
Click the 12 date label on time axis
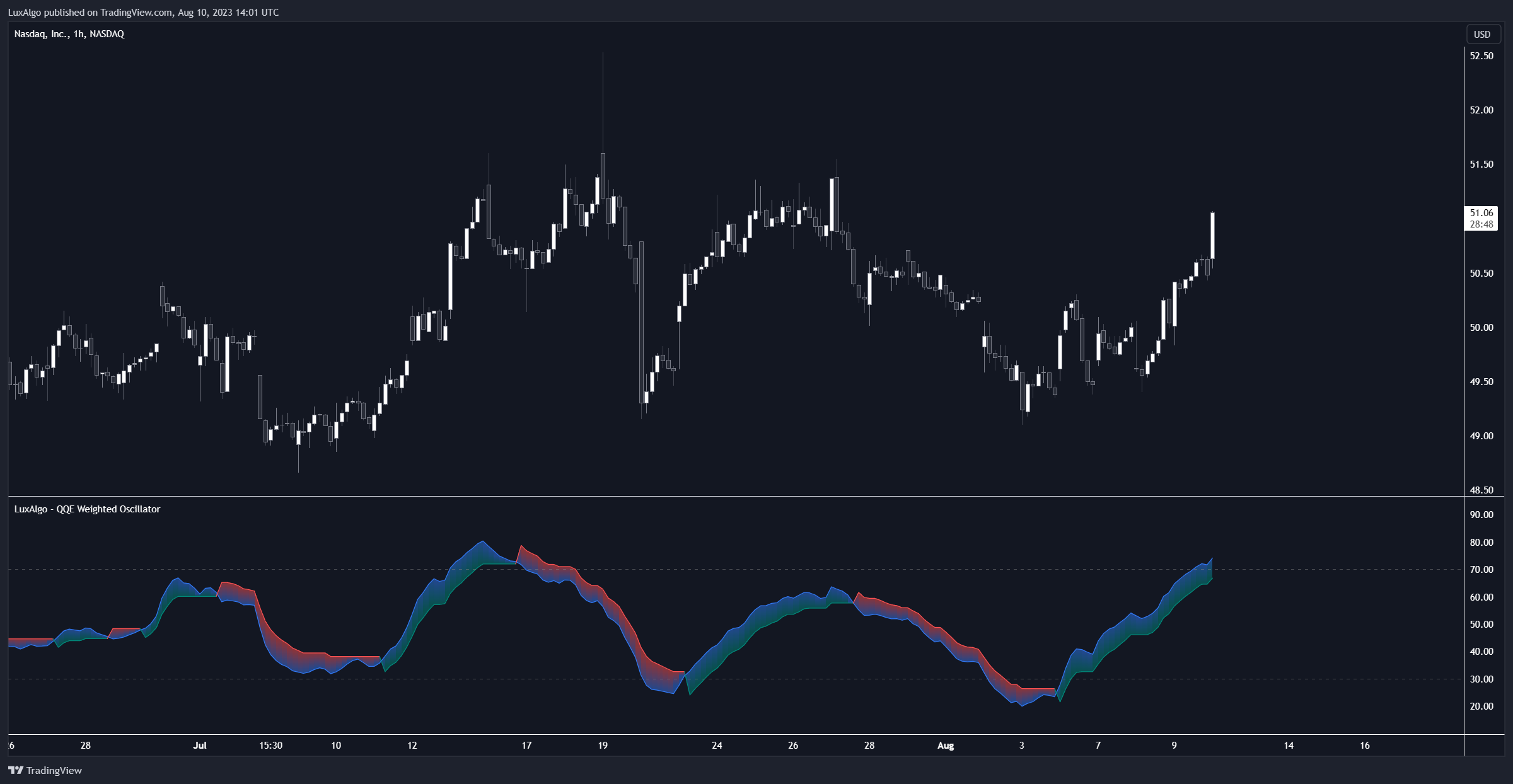[412, 746]
